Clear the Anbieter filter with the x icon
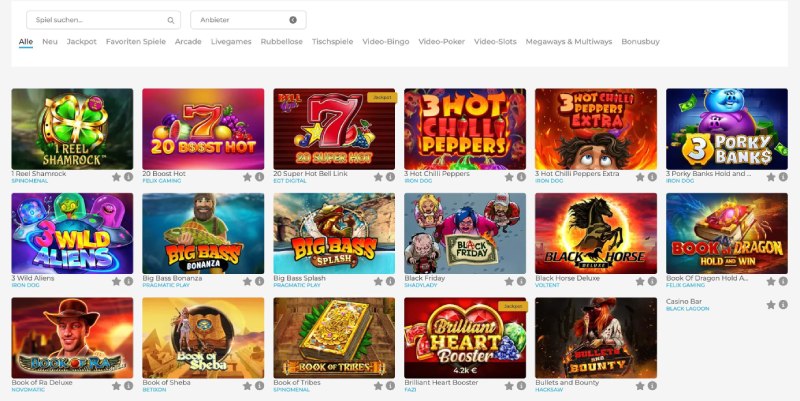Image resolution: width=800 pixels, height=401 pixels. [293, 20]
